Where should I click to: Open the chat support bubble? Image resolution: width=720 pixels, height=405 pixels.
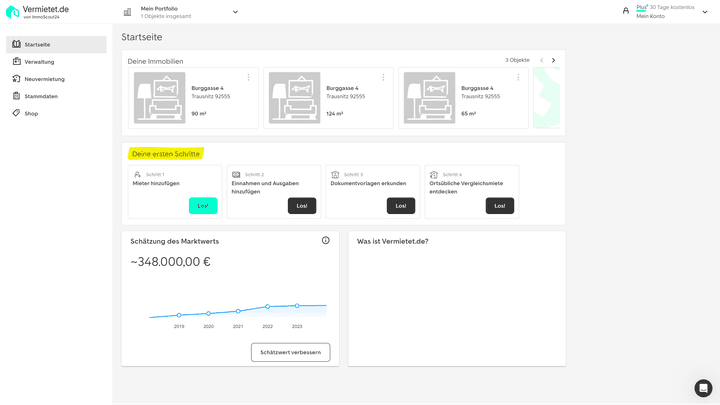703,388
